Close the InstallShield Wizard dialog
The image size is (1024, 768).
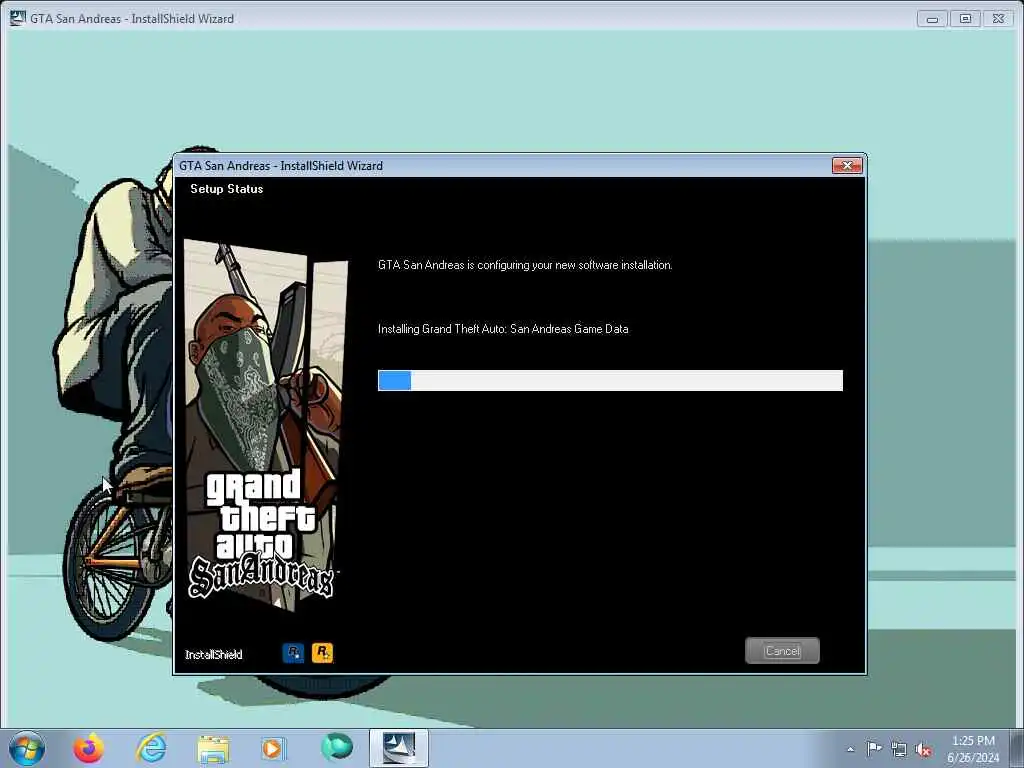point(847,166)
